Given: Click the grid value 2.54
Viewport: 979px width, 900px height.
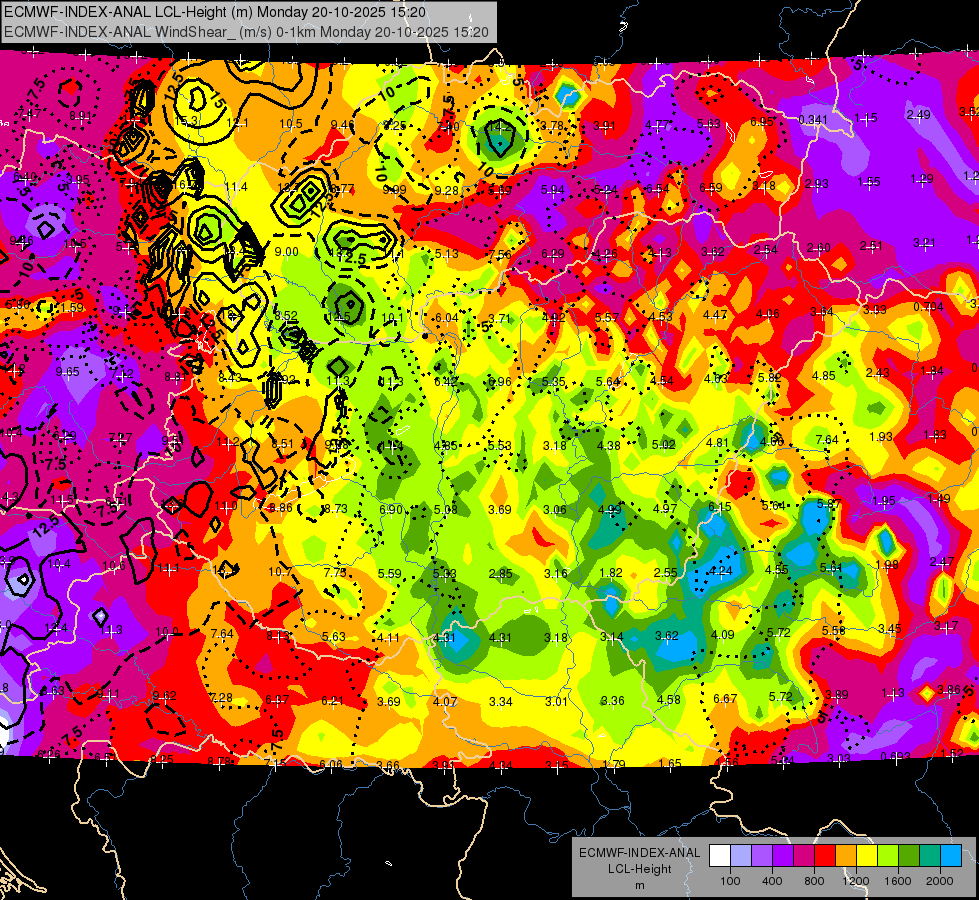Looking at the screenshot, I should tap(765, 250).
